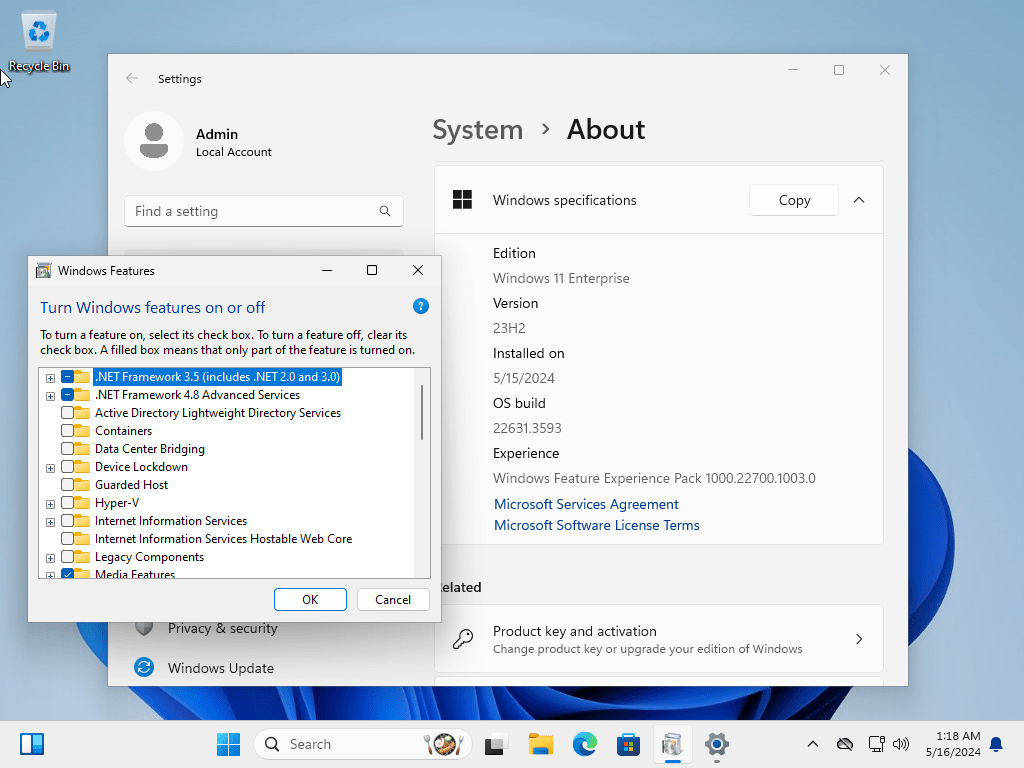The height and width of the screenshot is (768, 1024).
Task: Collapse the Windows specifications section
Action: (x=858, y=200)
